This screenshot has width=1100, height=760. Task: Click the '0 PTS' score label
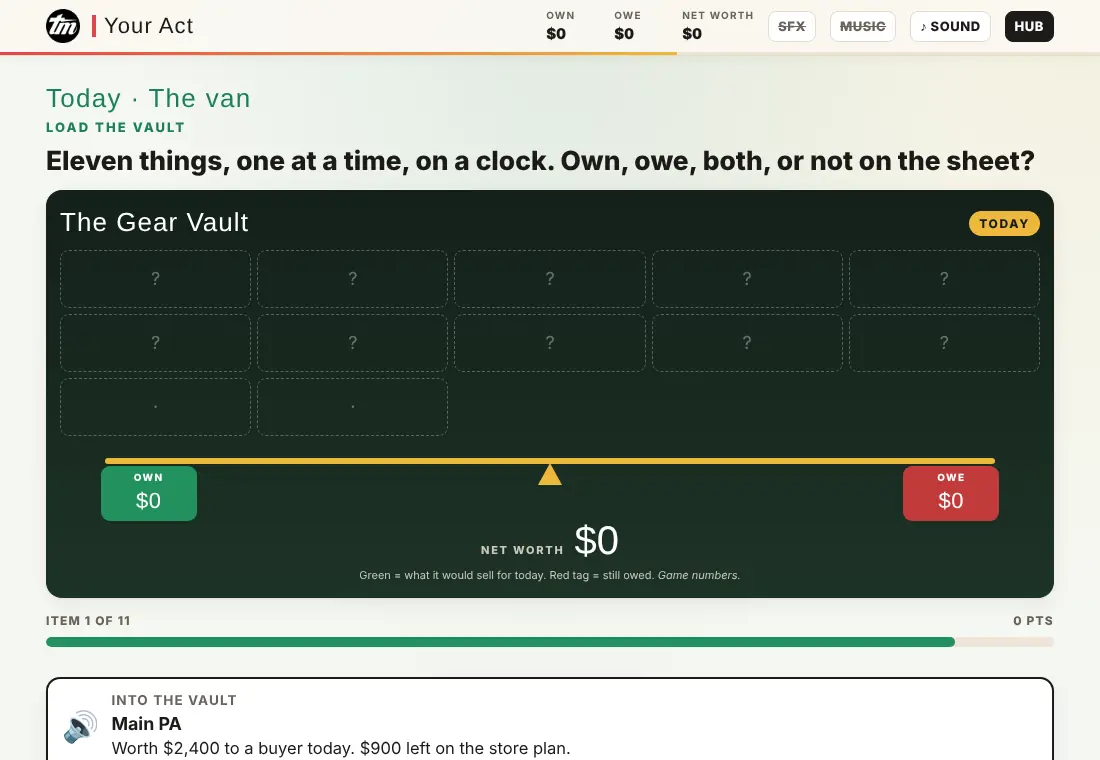1033,621
